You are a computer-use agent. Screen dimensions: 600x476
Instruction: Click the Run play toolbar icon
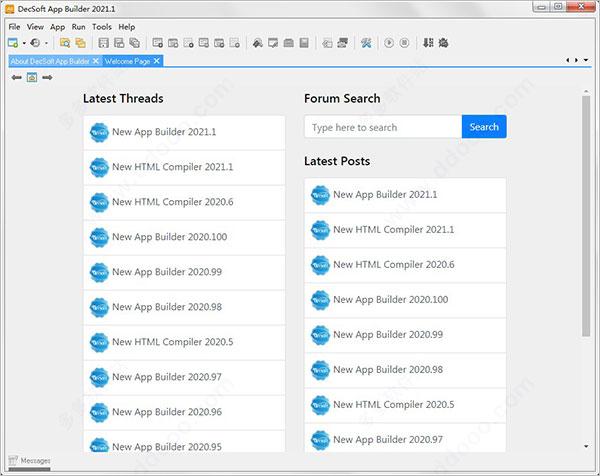point(388,43)
